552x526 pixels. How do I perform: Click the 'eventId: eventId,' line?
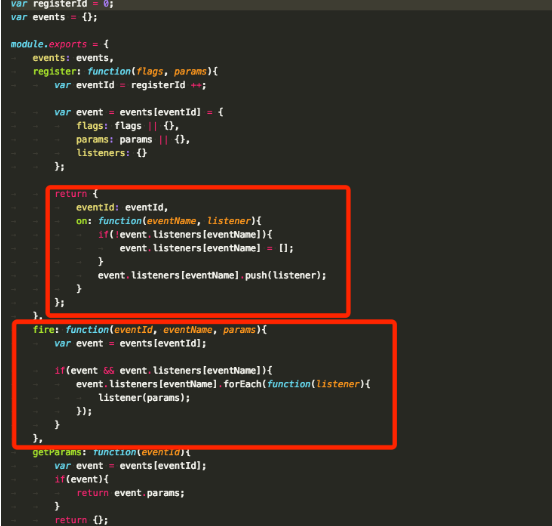click(122, 208)
